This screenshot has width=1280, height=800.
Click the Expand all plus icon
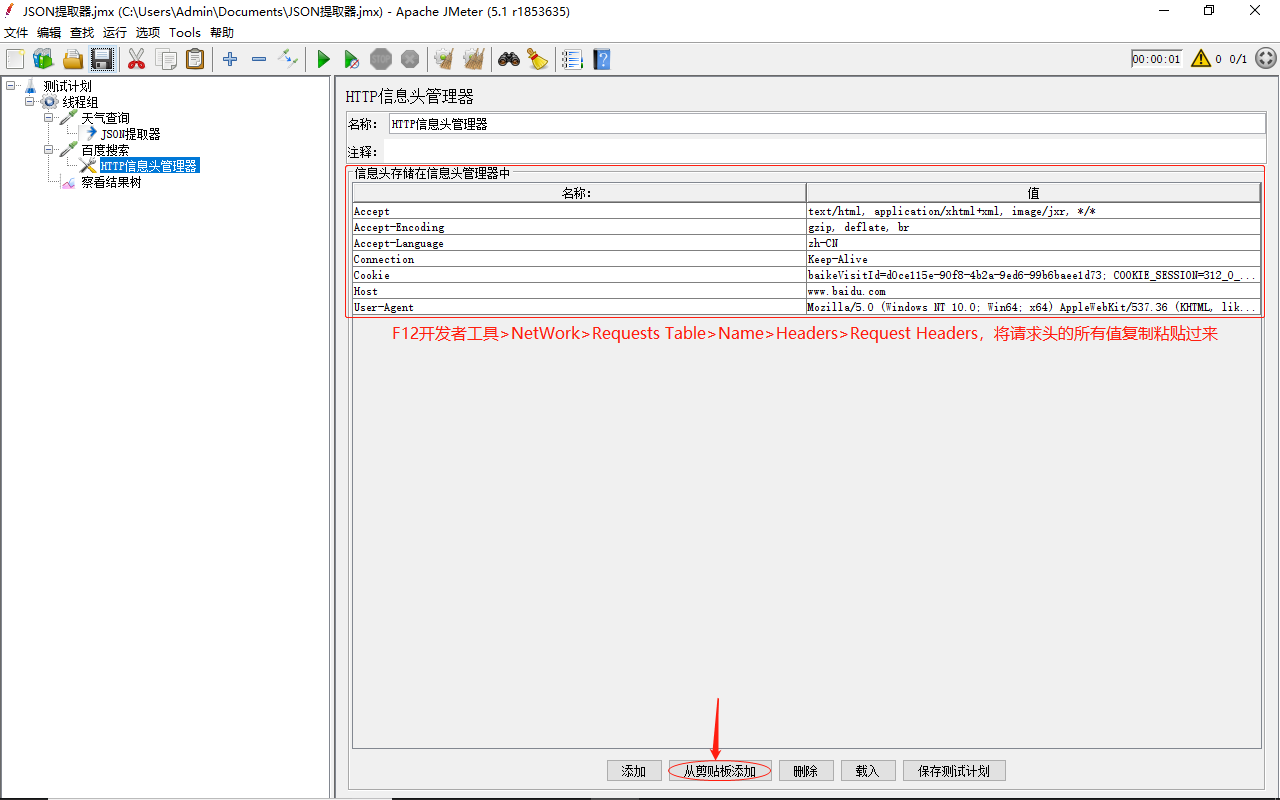[x=230, y=59]
